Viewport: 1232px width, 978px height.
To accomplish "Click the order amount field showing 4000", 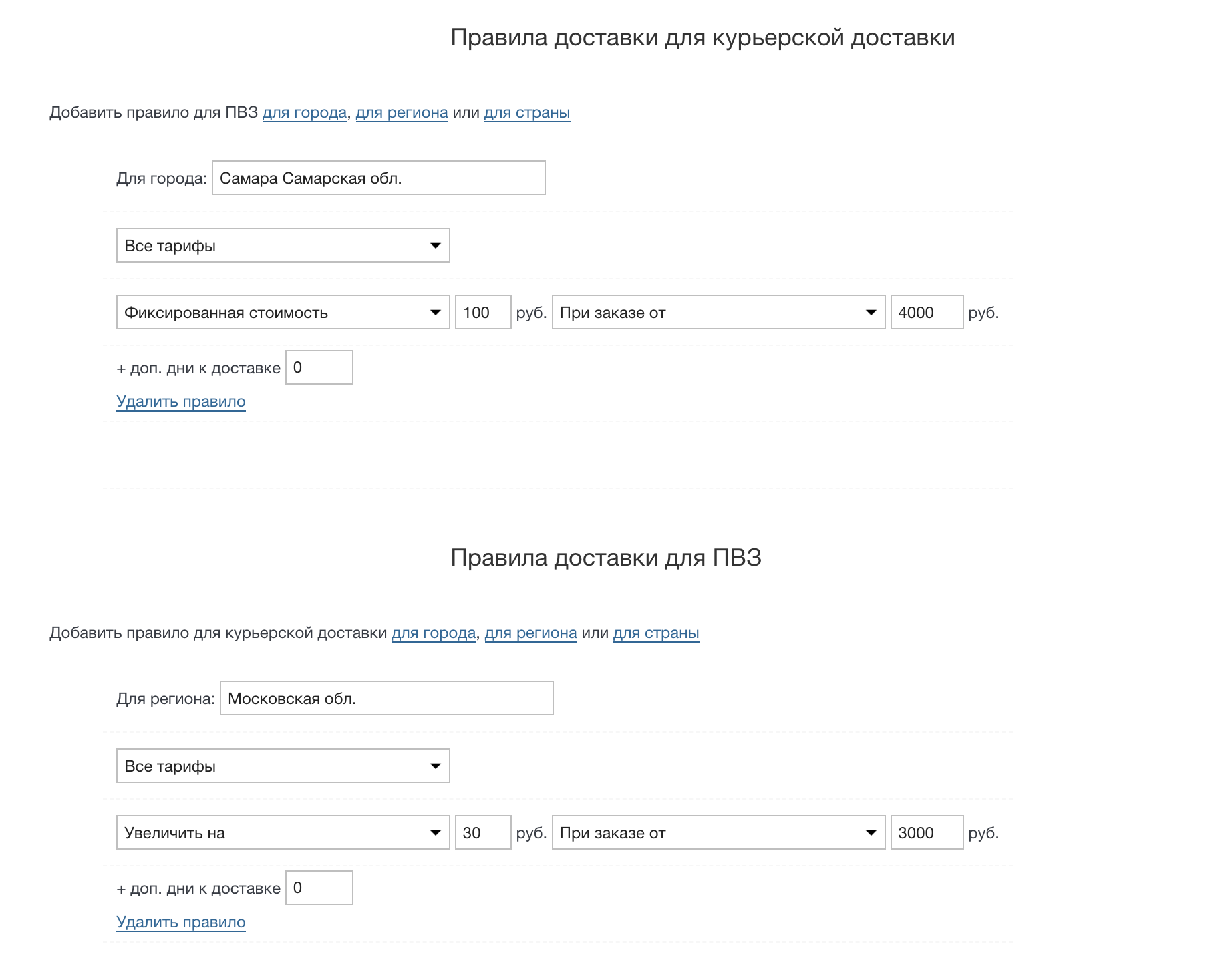I will point(926,313).
